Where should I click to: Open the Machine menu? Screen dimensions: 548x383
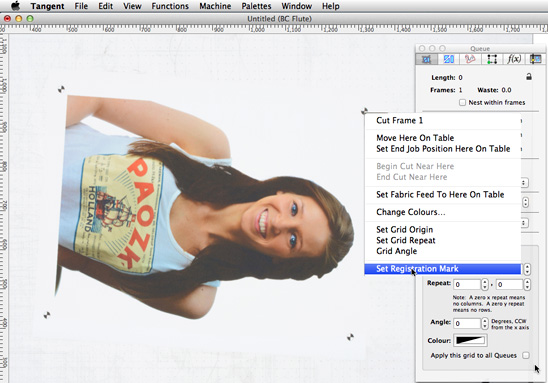[x=215, y=6]
